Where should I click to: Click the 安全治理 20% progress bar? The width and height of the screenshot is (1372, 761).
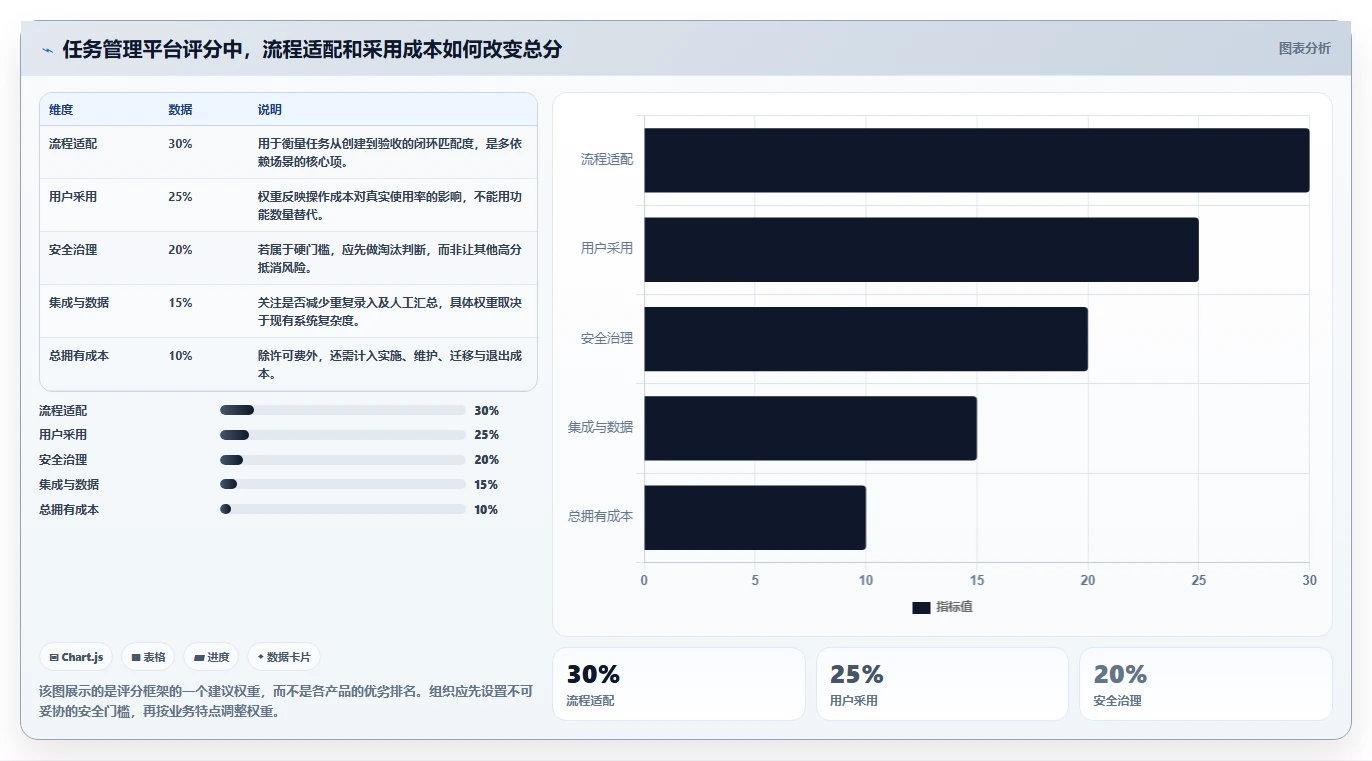[x=343, y=460]
